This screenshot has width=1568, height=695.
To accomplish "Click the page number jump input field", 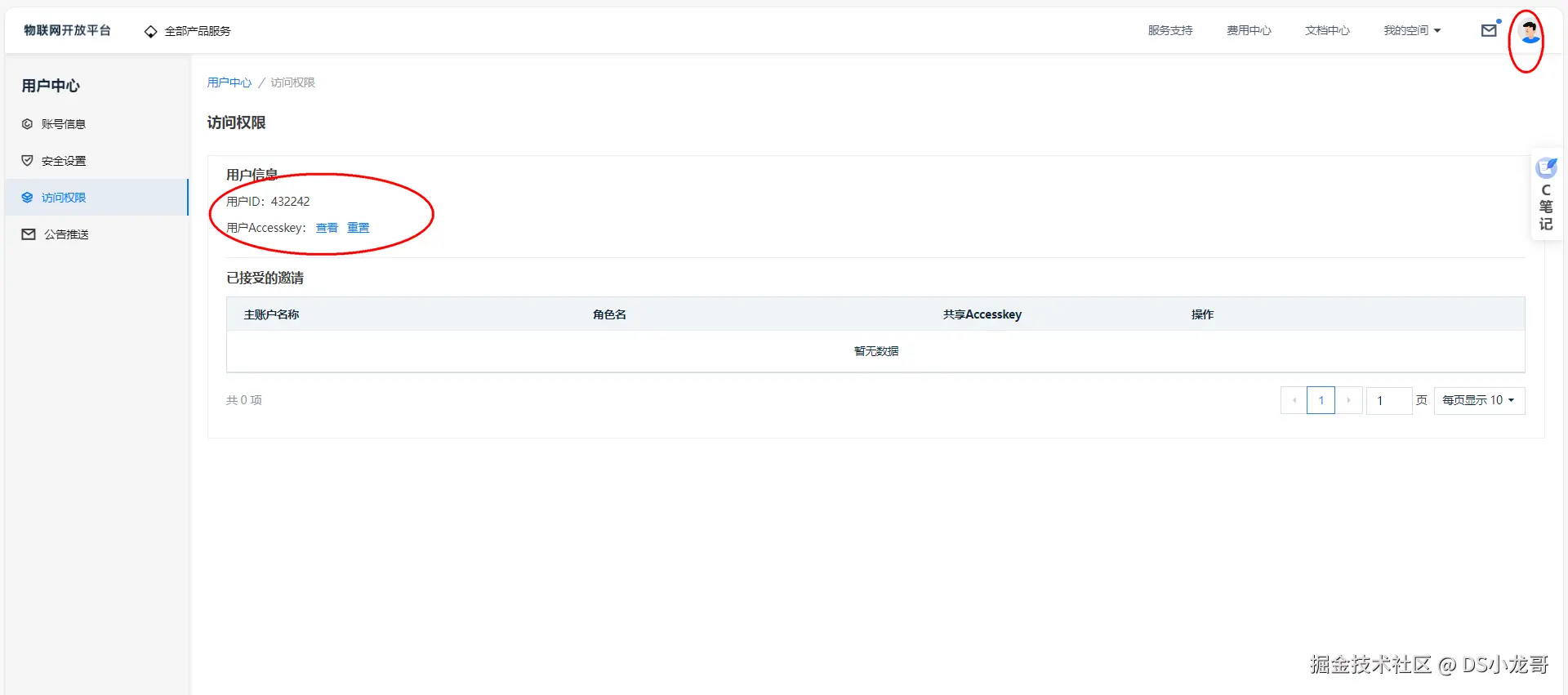I will point(1389,400).
